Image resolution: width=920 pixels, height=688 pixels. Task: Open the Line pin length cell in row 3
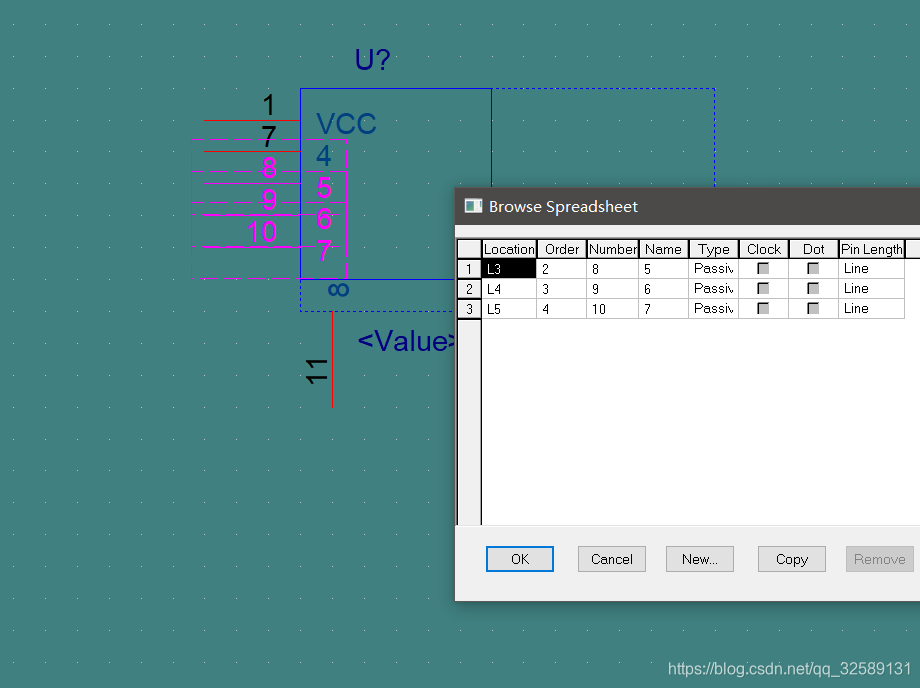point(871,309)
